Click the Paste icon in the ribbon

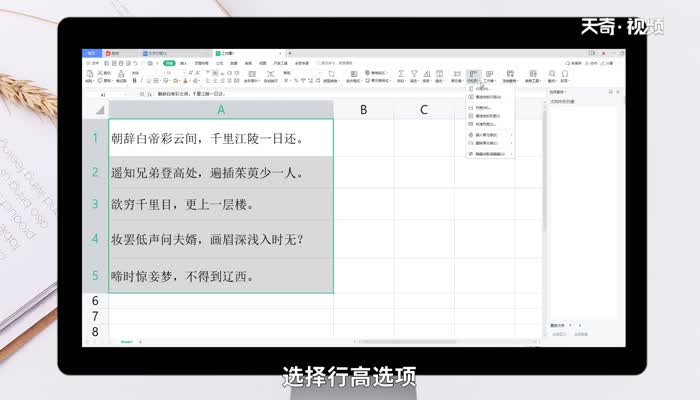pyautogui.click(x=89, y=74)
